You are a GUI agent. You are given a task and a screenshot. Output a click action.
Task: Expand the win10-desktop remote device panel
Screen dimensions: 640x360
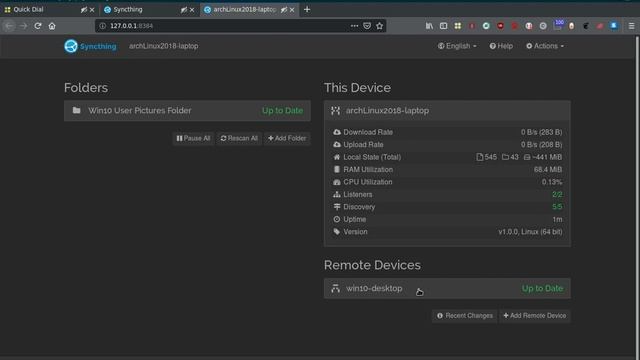point(447,288)
